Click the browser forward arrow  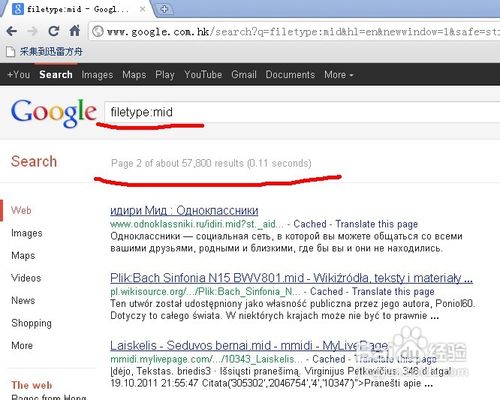click(x=32, y=31)
